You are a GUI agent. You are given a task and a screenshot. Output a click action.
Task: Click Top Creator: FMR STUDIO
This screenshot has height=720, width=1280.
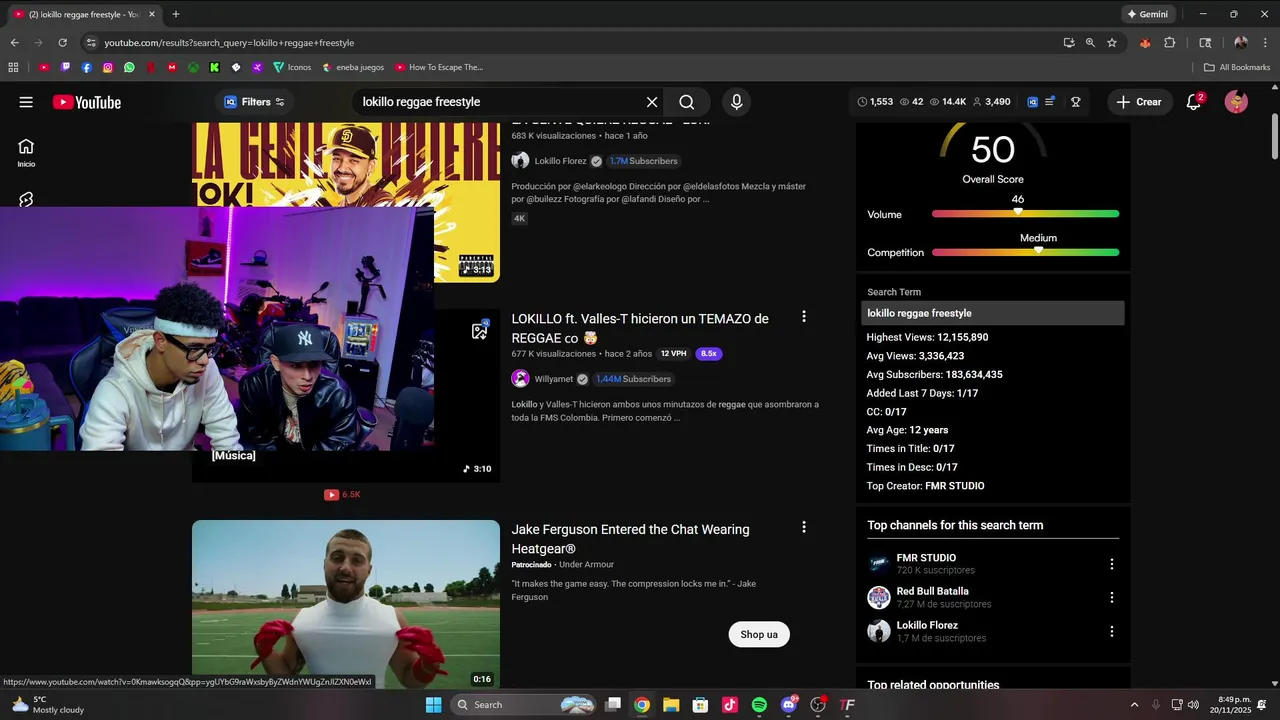(925, 486)
